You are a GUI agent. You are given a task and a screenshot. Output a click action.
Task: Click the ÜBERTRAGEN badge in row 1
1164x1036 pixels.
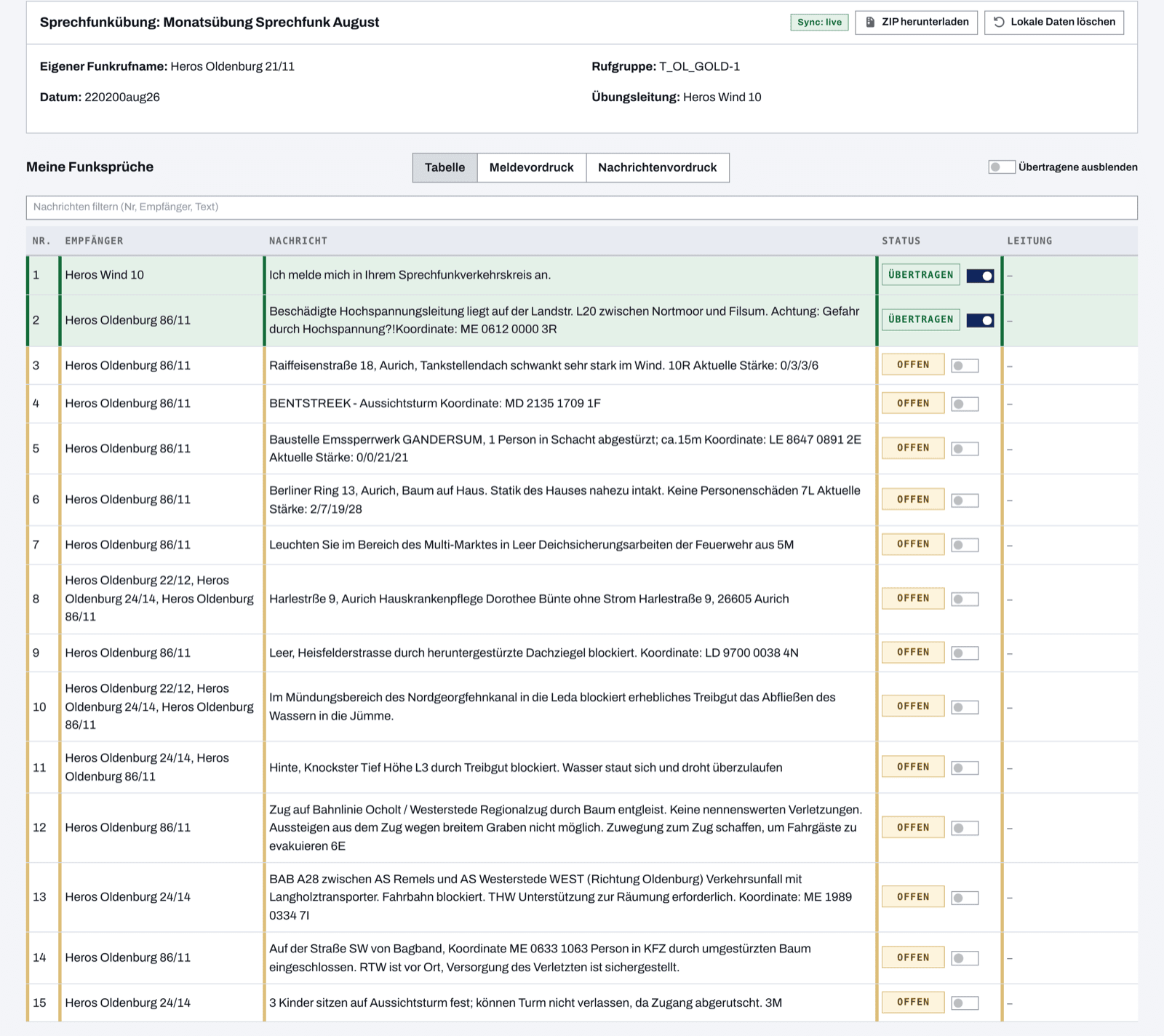pyautogui.click(x=920, y=275)
